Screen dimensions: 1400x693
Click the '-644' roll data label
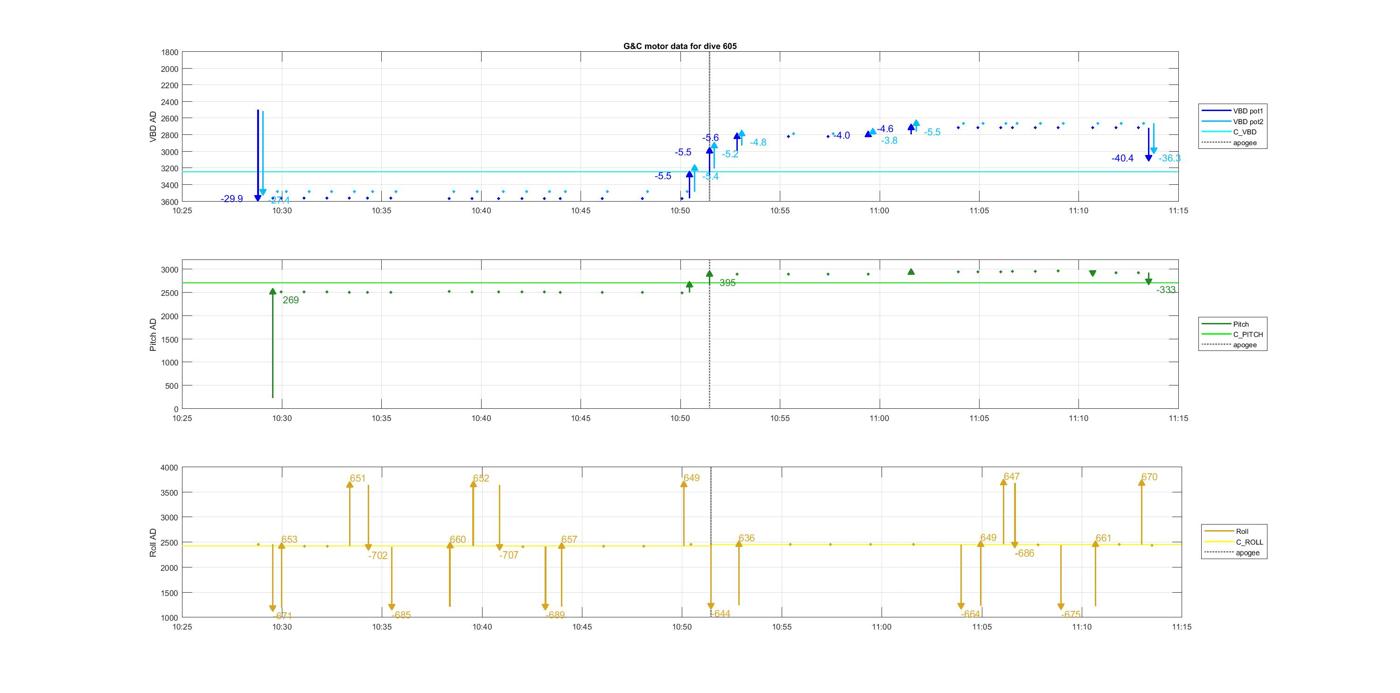[x=721, y=614]
